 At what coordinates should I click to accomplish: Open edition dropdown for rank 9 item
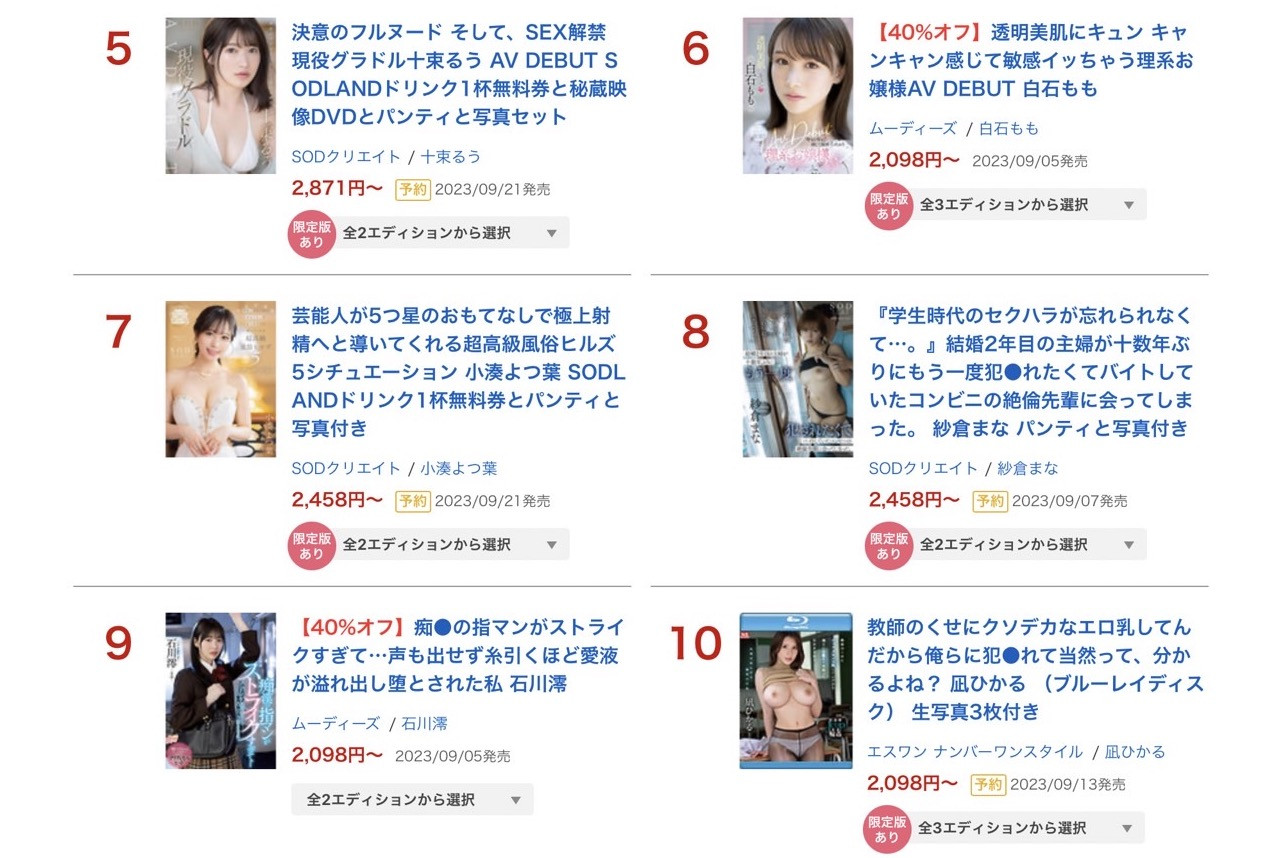pyautogui.click(x=412, y=800)
